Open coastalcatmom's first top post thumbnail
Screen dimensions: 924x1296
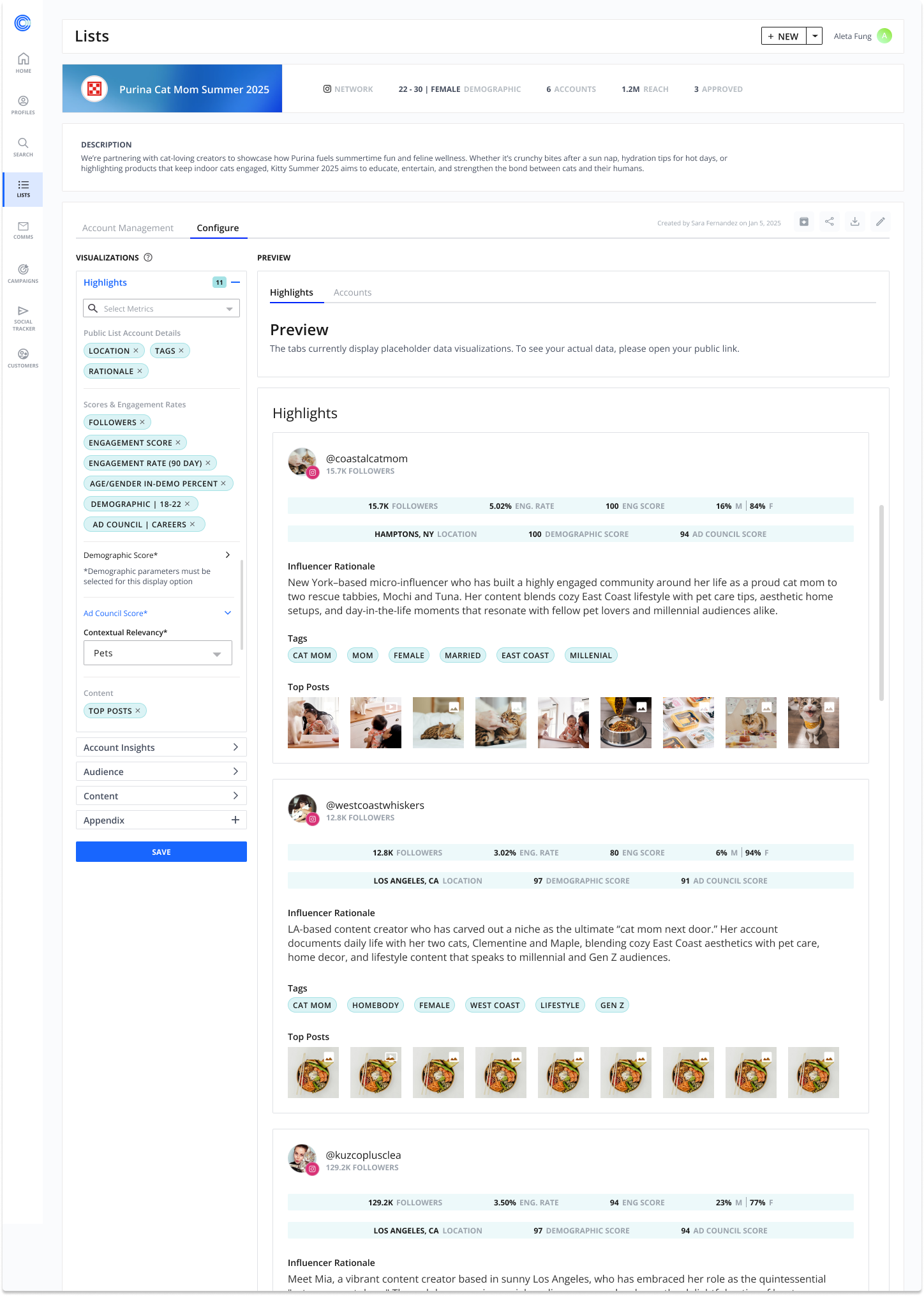click(x=313, y=723)
